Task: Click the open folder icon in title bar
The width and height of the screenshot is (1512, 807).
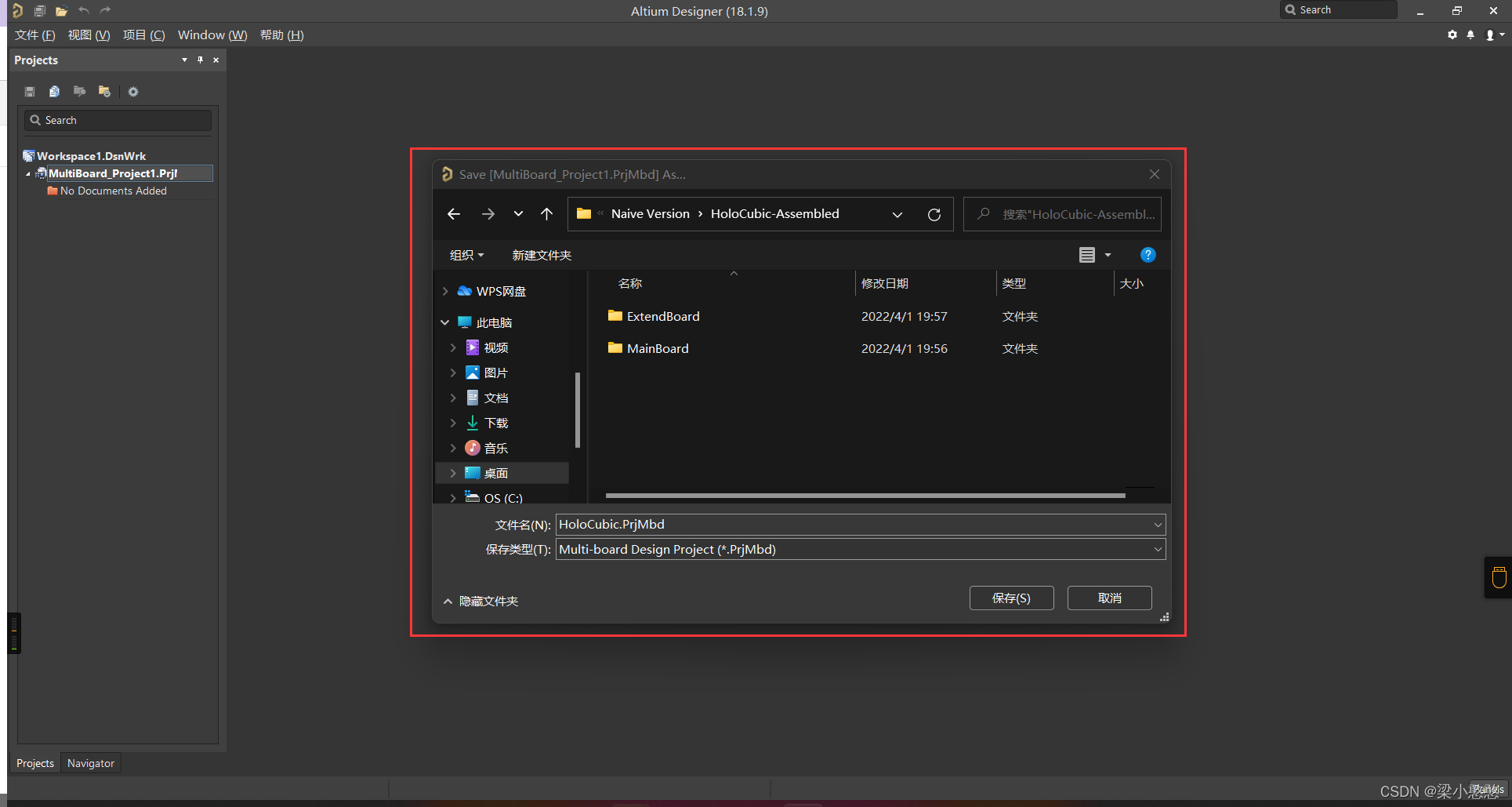Action: (x=61, y=11)
